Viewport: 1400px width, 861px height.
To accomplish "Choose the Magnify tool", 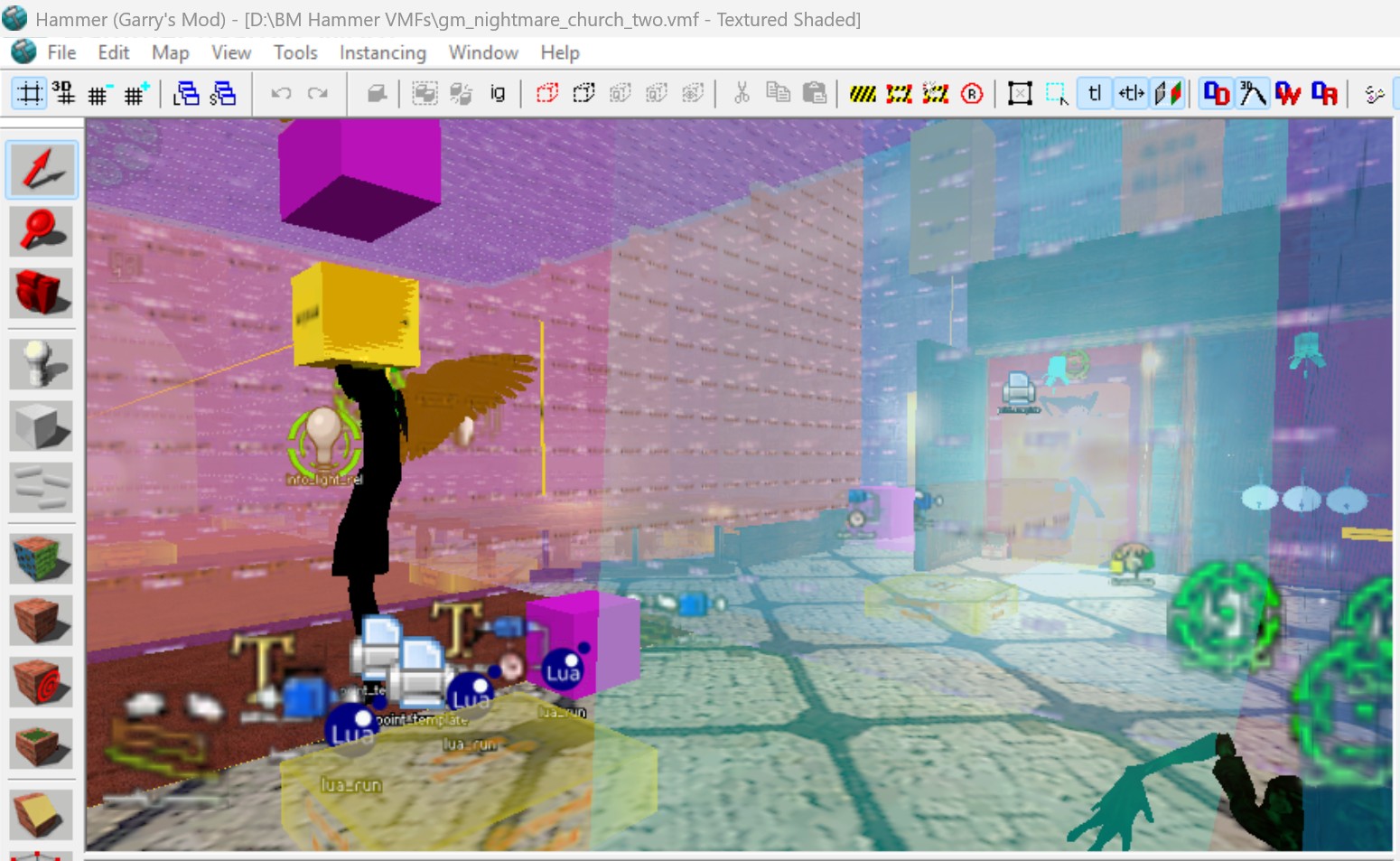I will [42, 230].
